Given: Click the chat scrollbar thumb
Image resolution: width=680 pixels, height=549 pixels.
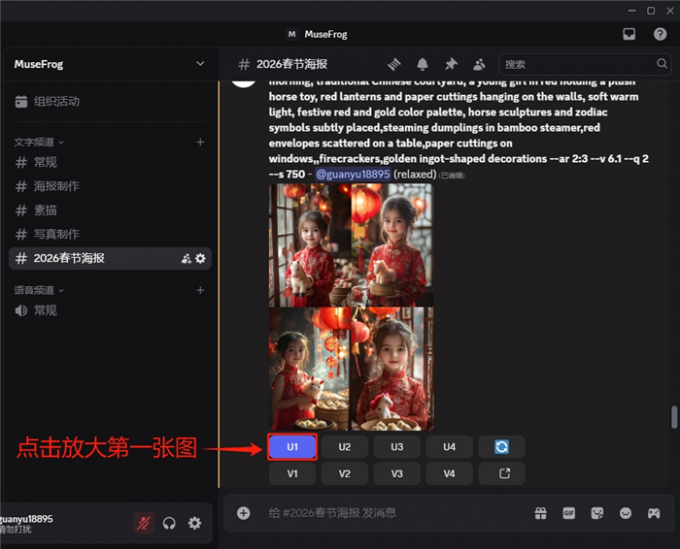Looking at the screenshot, I should 673,416.
